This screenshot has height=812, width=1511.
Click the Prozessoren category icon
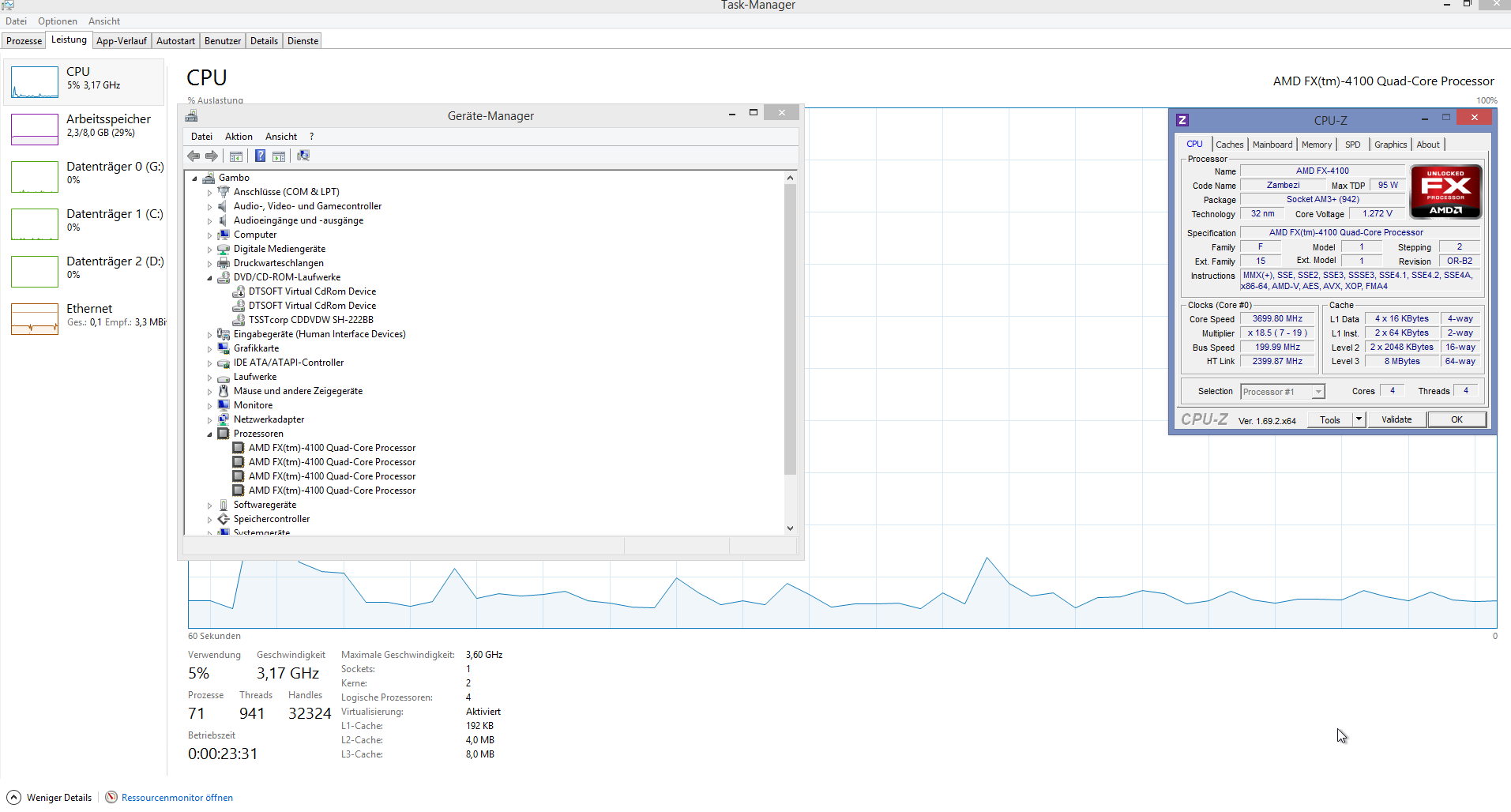[224, 434]
